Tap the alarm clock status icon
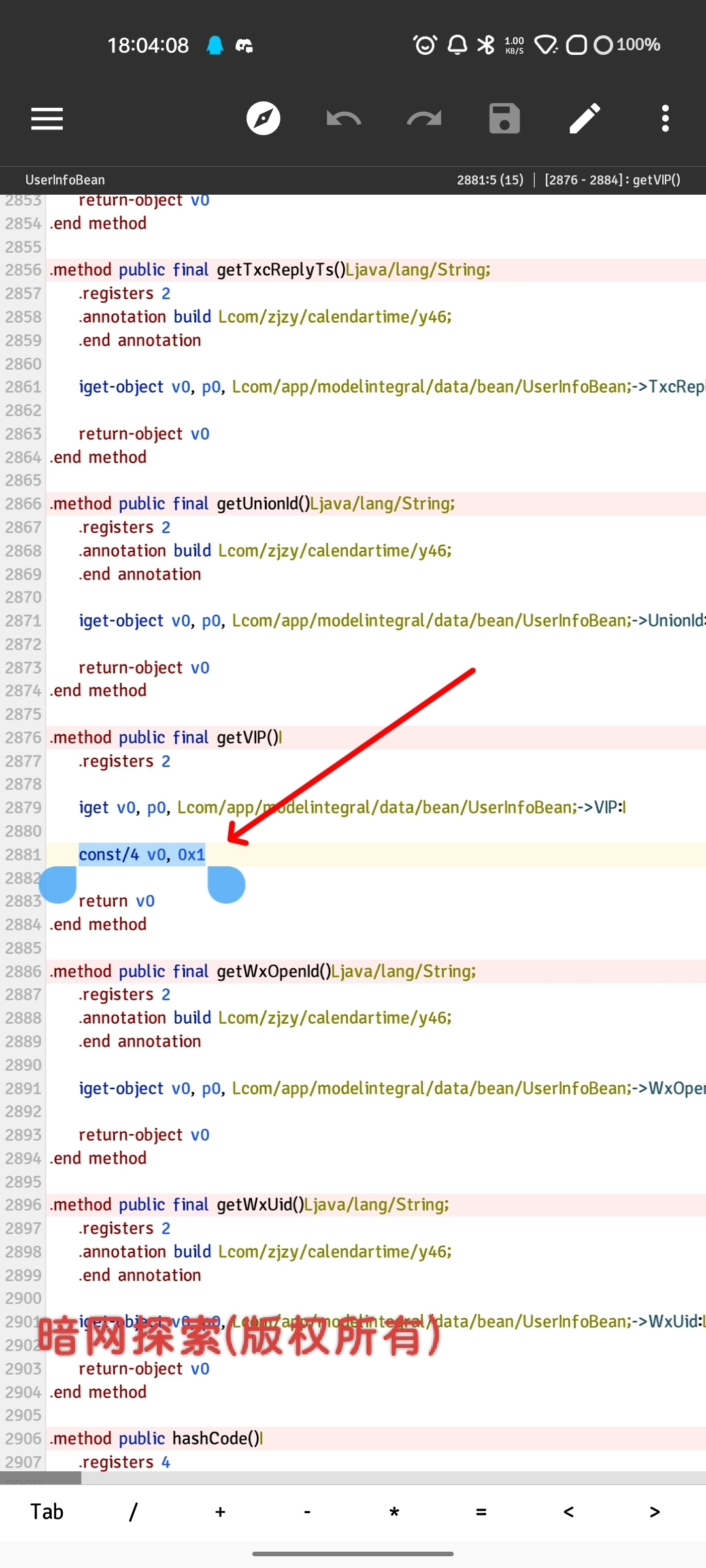This screenshot has height=1568, width=706. coord(425,45)
